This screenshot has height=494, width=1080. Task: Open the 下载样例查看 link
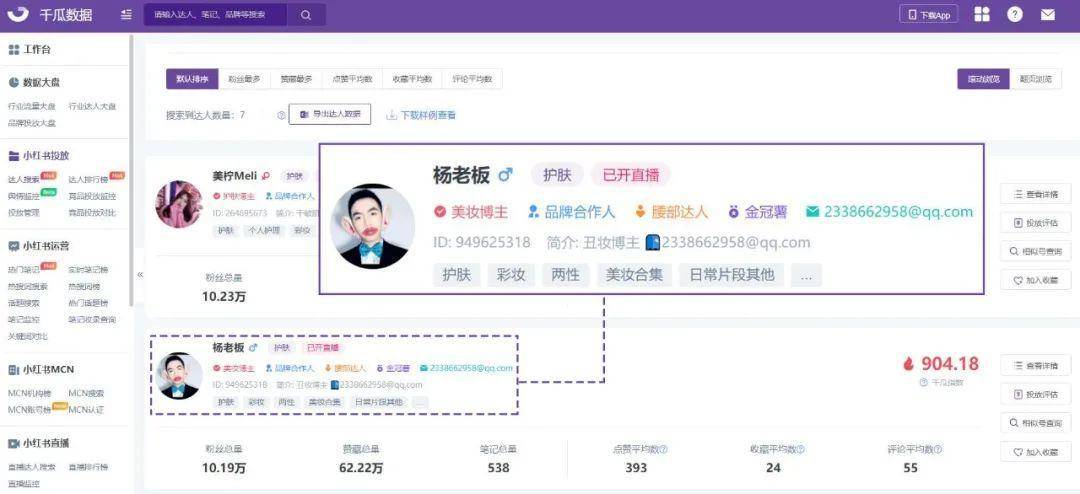tap(421, 115)
